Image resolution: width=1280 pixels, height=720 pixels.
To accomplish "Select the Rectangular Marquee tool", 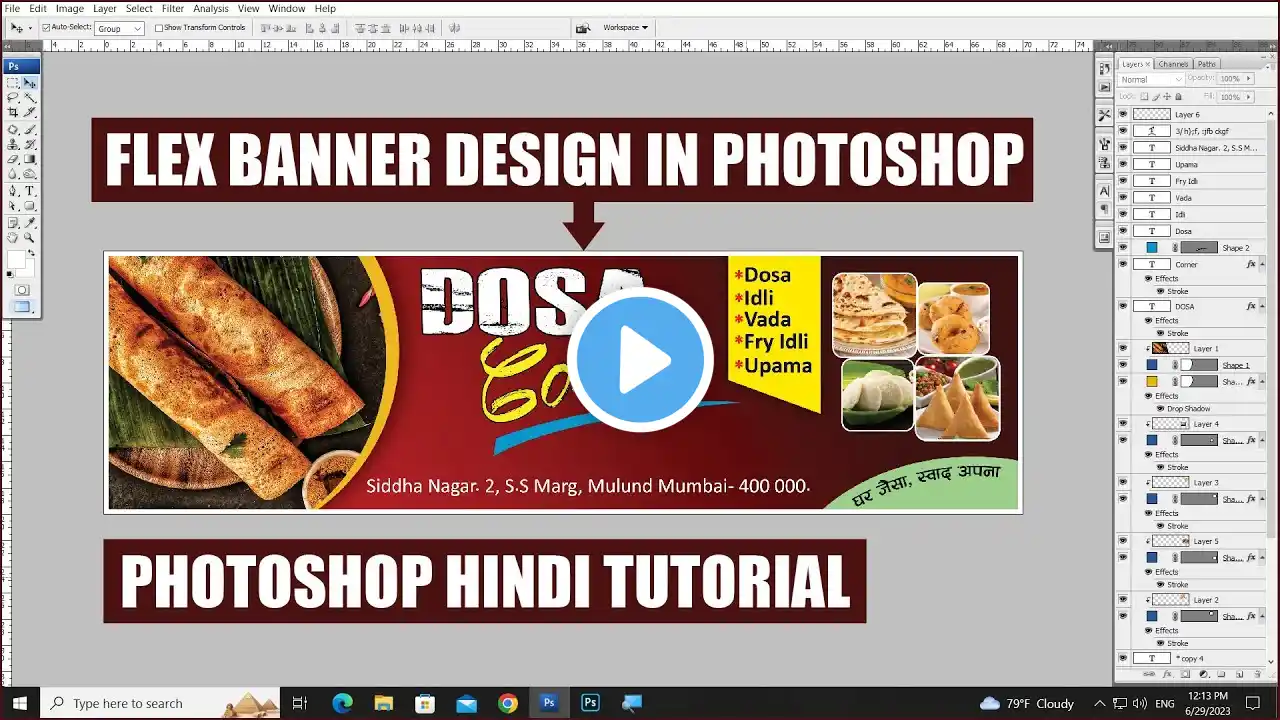I will [13, 83].
